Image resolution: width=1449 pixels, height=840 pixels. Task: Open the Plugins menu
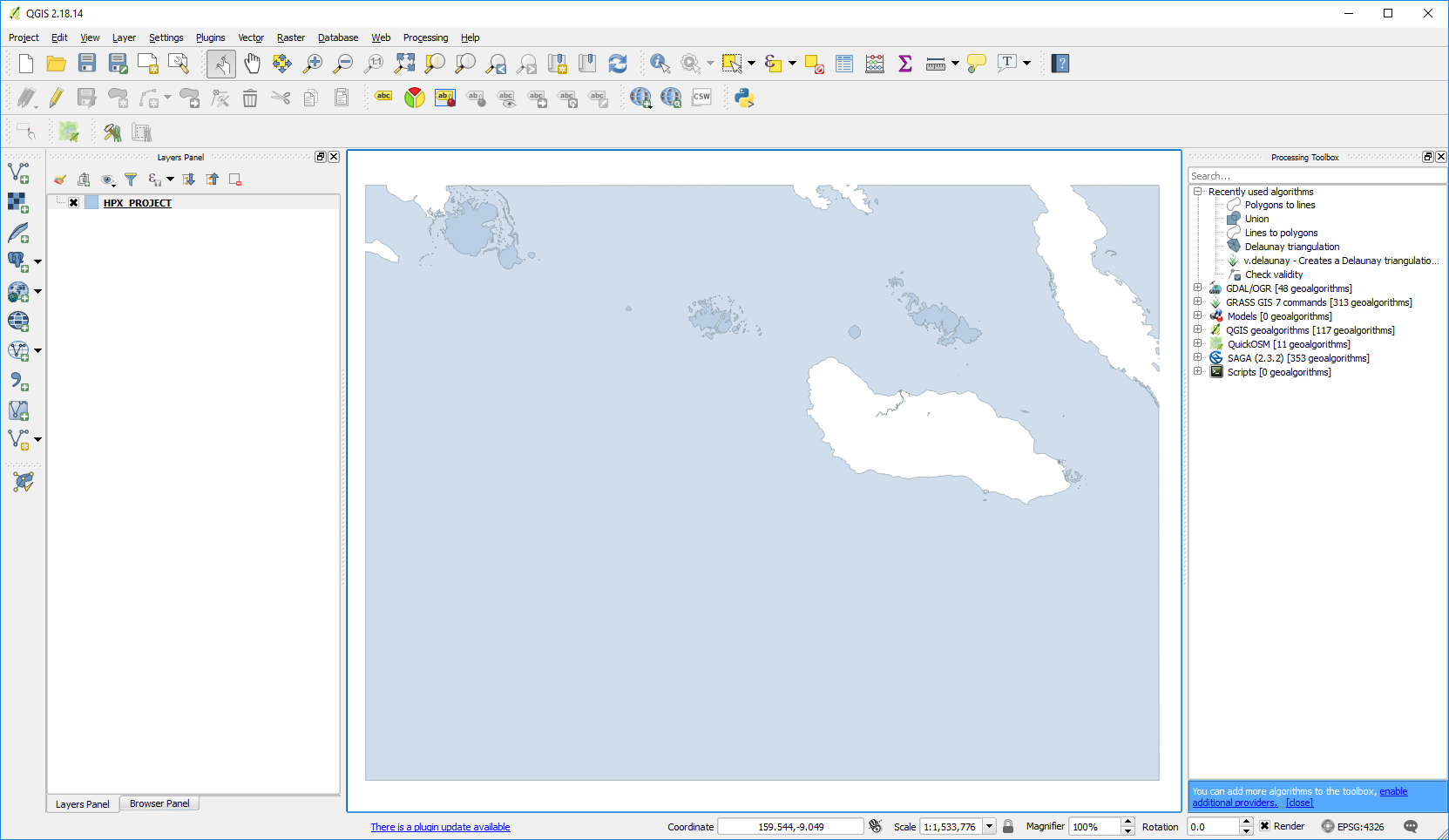(x=210, y=37)
